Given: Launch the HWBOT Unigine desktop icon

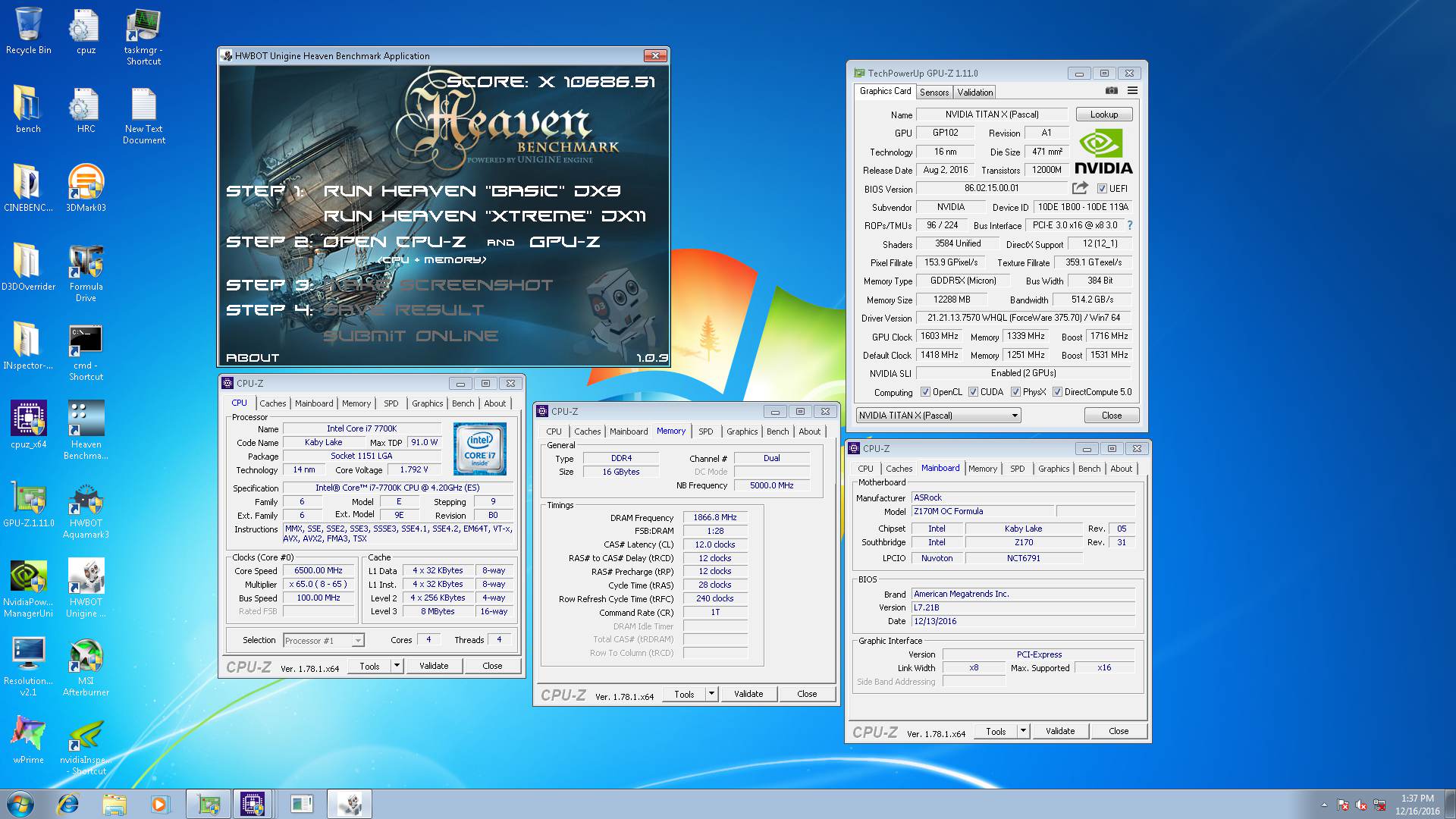Looking at the screenshot, I should [86, 588].
